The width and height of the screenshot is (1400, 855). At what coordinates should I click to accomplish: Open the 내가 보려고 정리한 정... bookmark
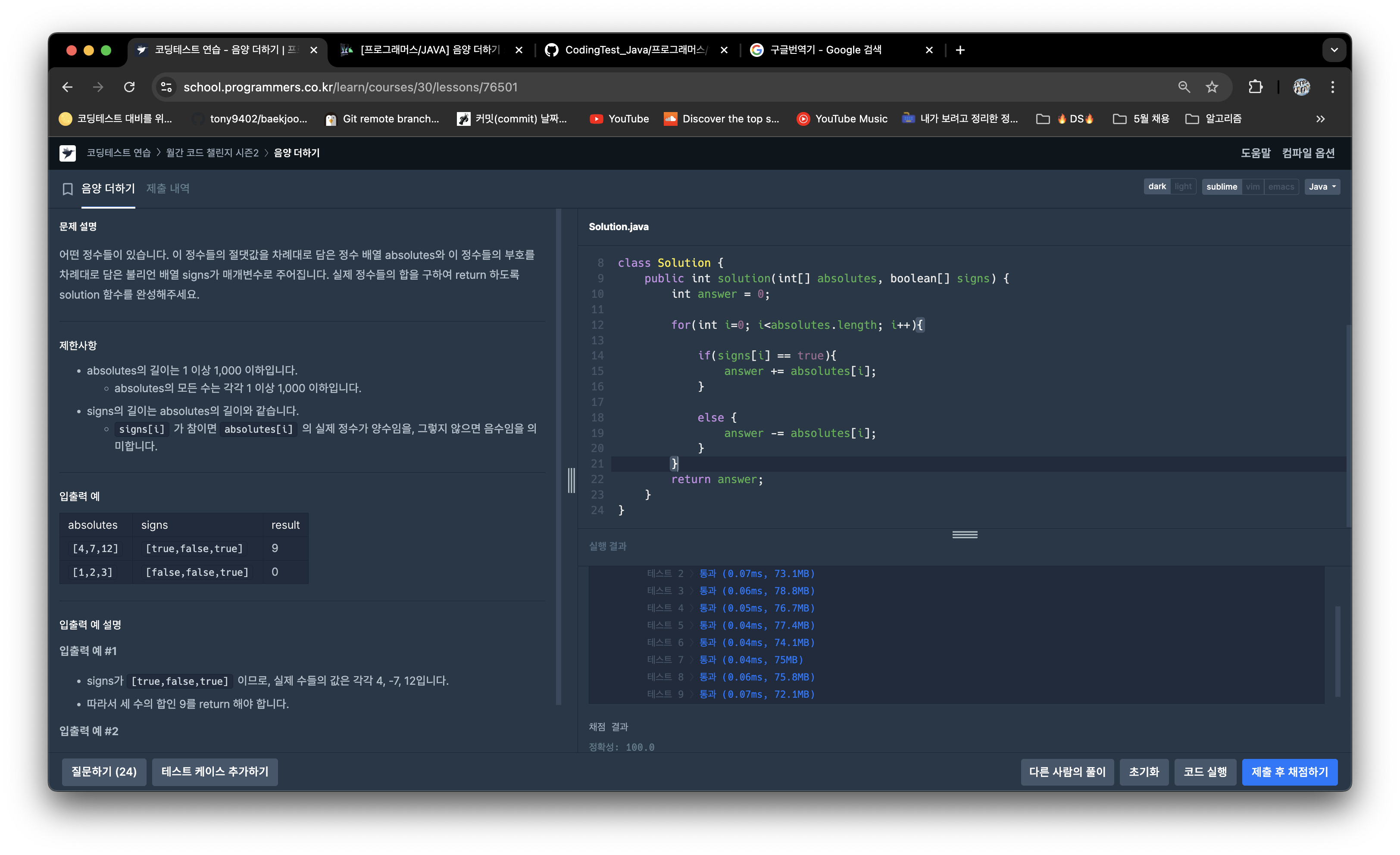tap(960, 119)
